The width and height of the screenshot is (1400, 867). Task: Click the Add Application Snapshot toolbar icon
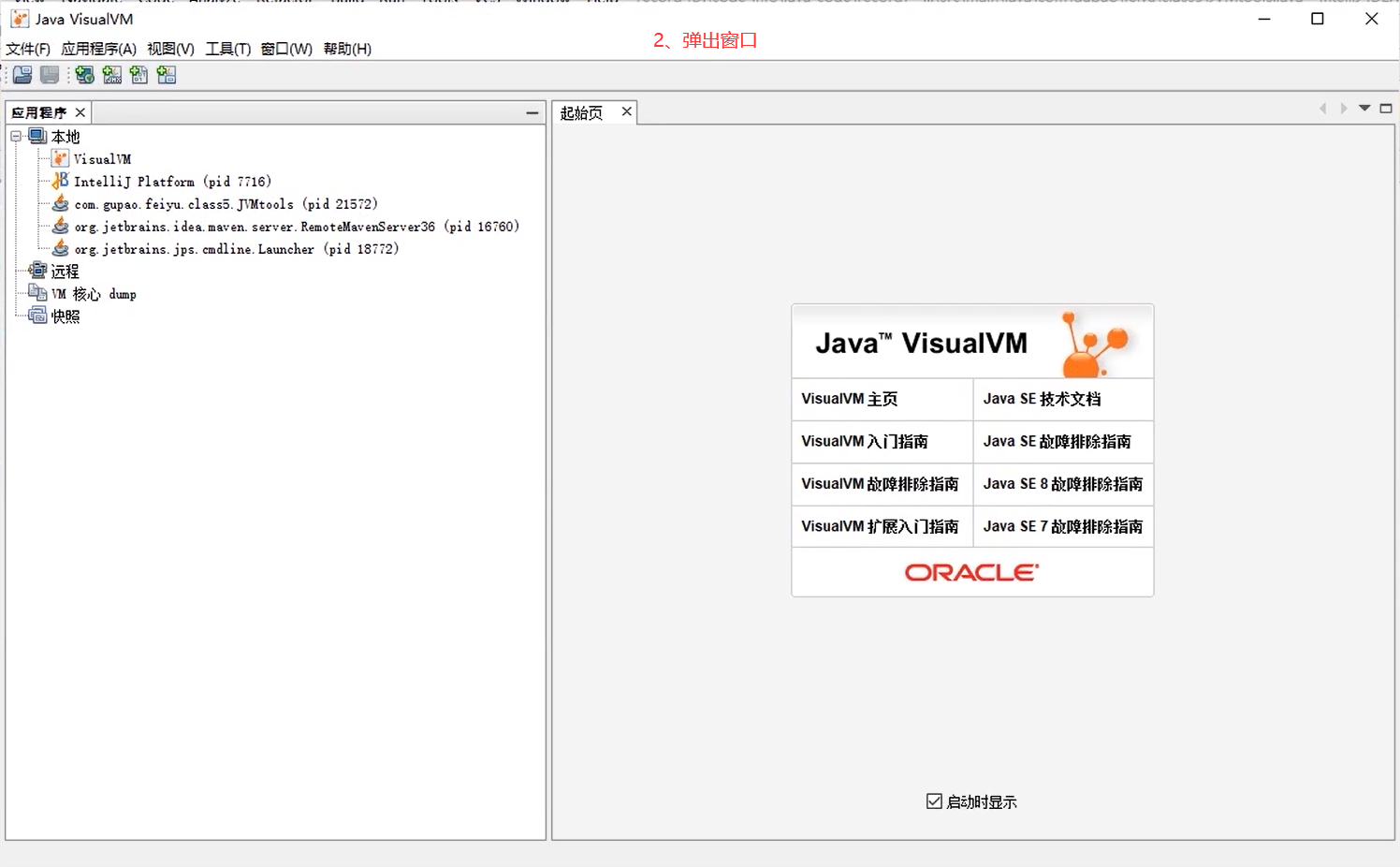(x=167, y=75)
